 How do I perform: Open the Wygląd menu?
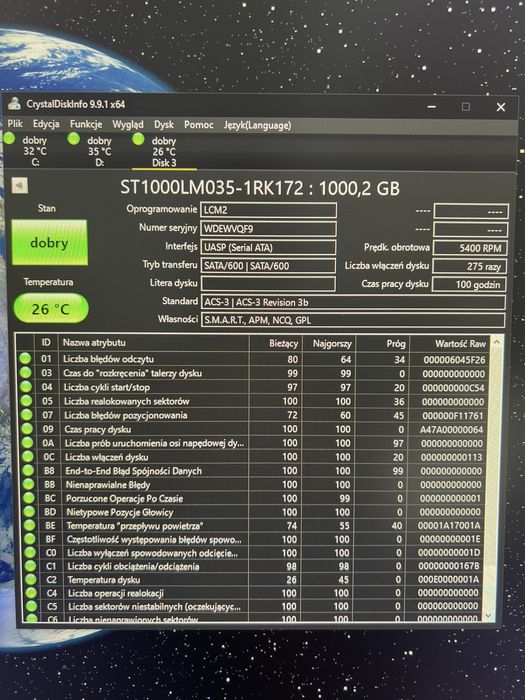(x=128, y=125)
